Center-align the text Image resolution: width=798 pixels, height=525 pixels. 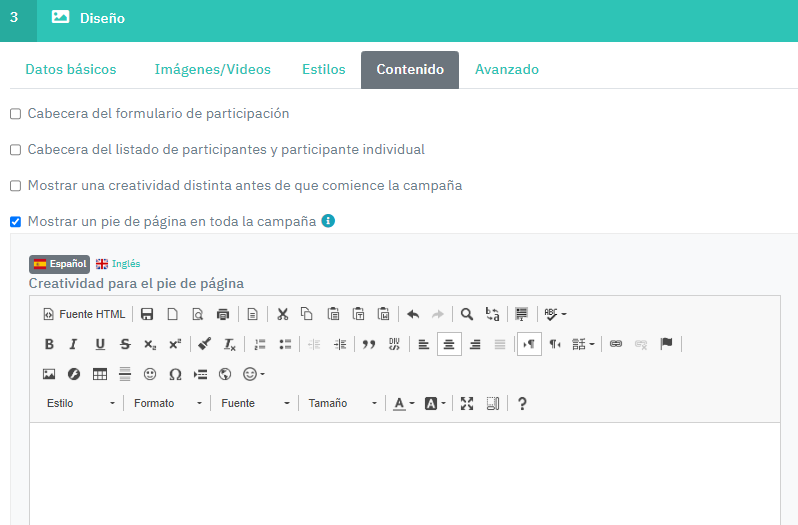tap(450, 344)
